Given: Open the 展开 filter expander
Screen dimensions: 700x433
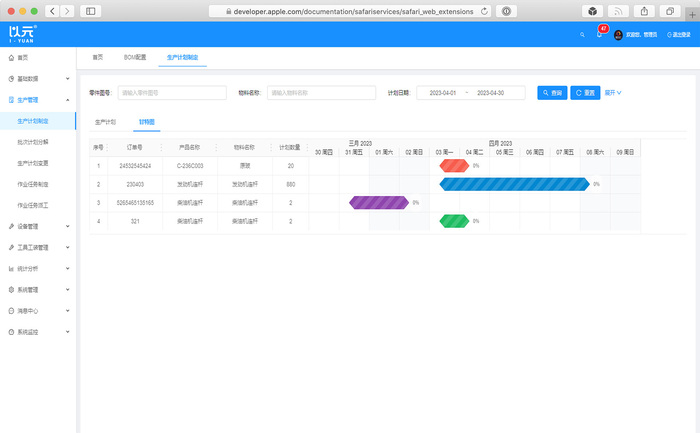Looking at the screenshot, I should (613, 92).
